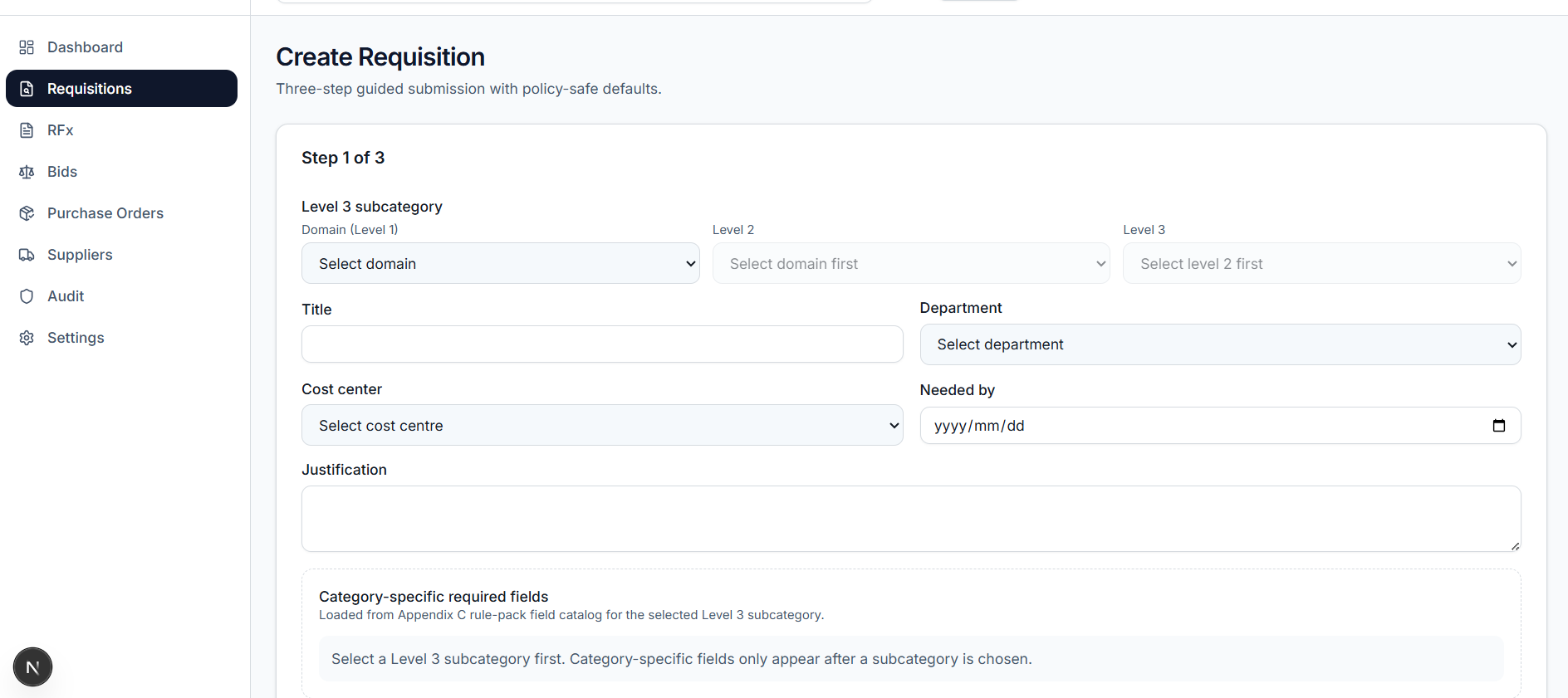Screen dimensions: 1568x698
Task: Click the 'Create Requisition' page title
Action: tap(380, 56)
